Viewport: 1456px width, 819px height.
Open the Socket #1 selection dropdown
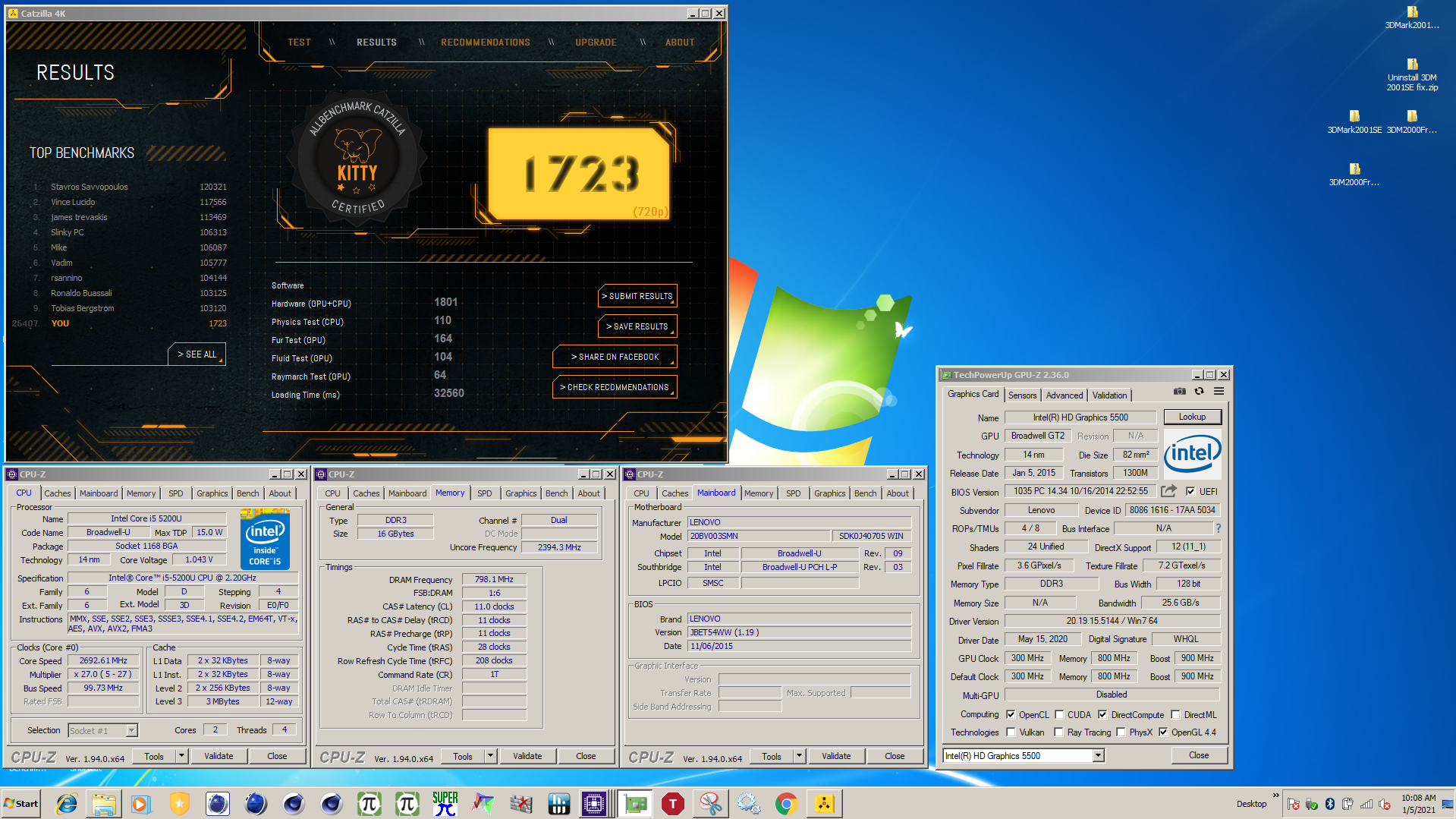coord(131,730)
